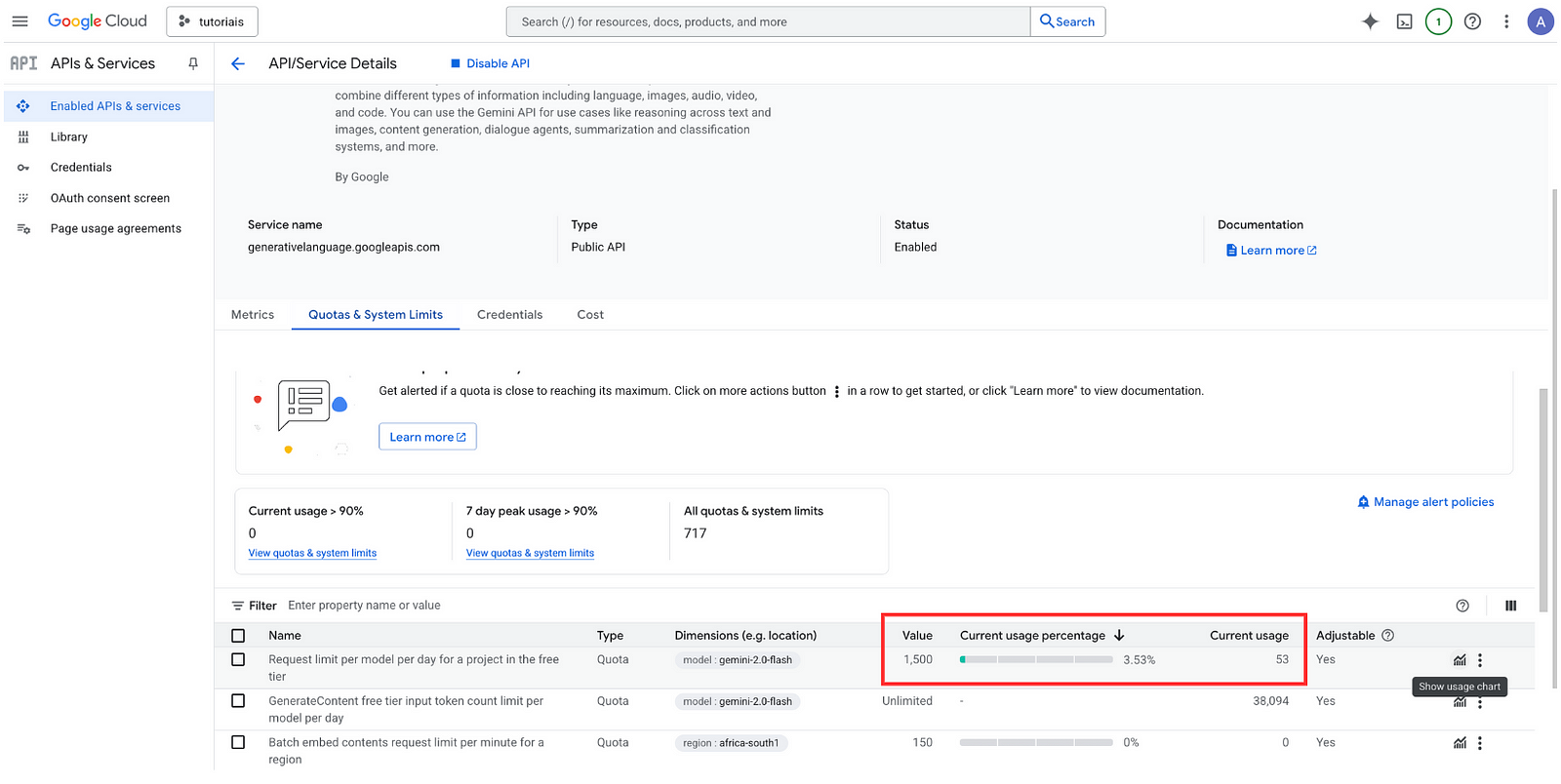This screenshot has height=784, width=1561.
Task: Go back using the left arrow
Action: point(238,63)
